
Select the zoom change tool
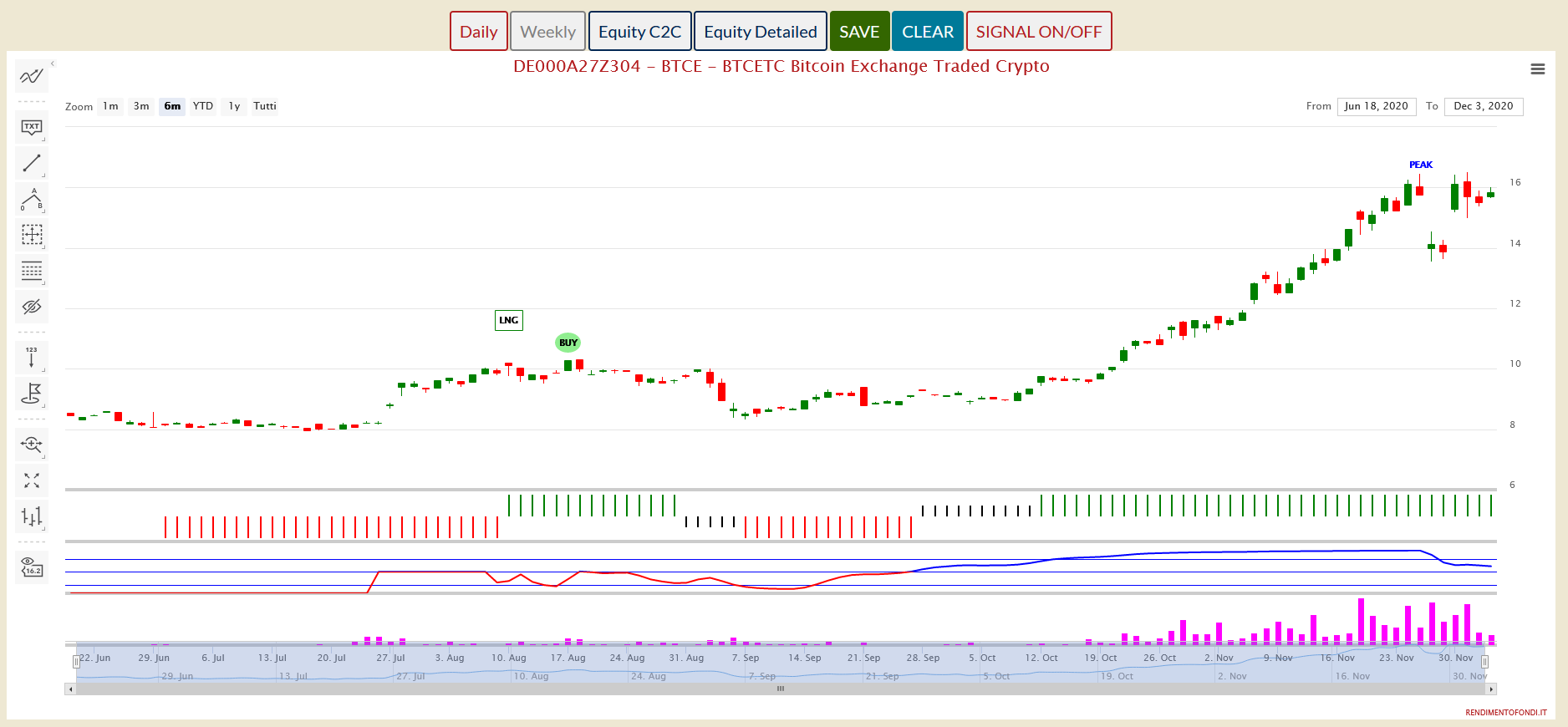[x=32, y=445]
